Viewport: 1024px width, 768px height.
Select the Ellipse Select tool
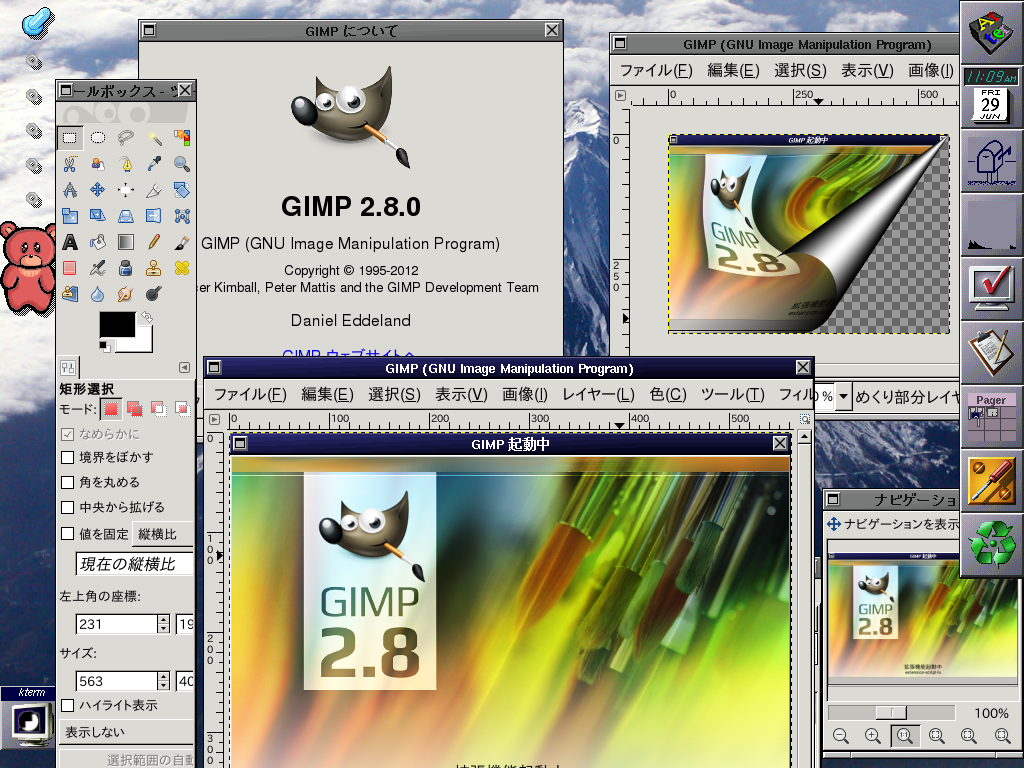[x=97, y=137]
